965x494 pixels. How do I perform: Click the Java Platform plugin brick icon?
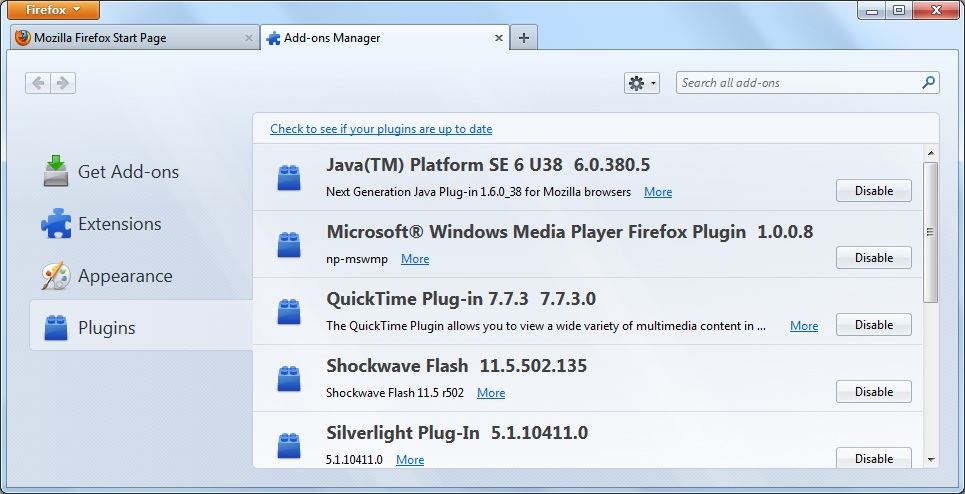click(x=289, y=178)
